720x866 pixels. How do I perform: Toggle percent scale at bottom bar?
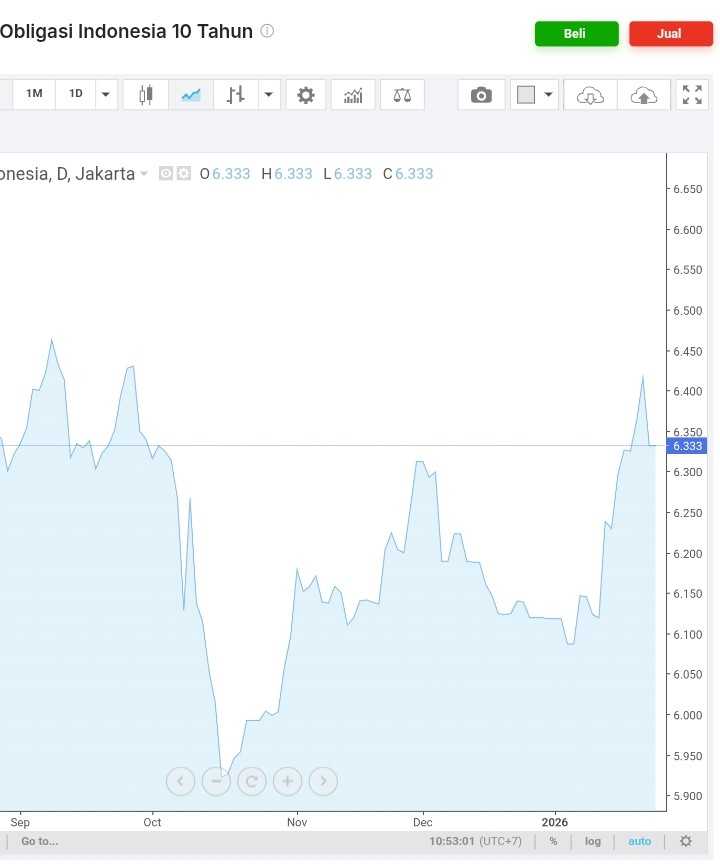point(553,841)
